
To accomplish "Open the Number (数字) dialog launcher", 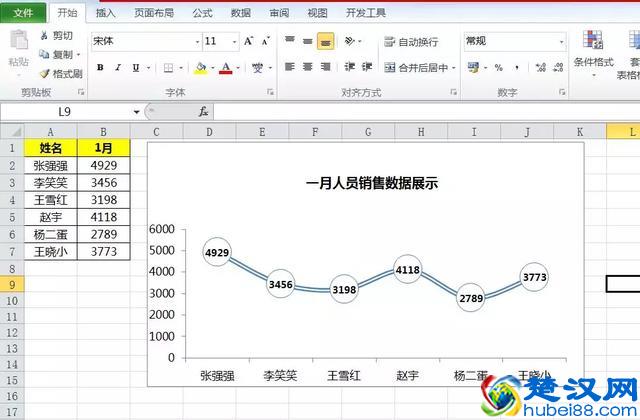I will [562, 92].
